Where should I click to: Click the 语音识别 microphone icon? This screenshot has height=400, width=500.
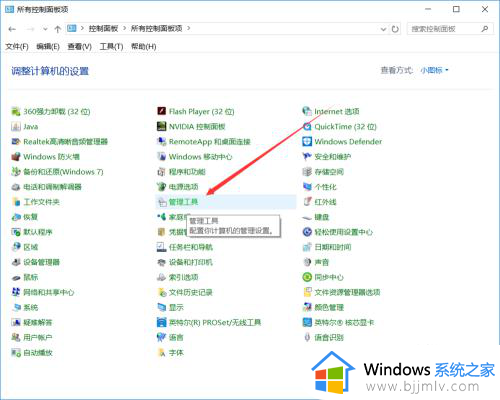tap(307, 338)
